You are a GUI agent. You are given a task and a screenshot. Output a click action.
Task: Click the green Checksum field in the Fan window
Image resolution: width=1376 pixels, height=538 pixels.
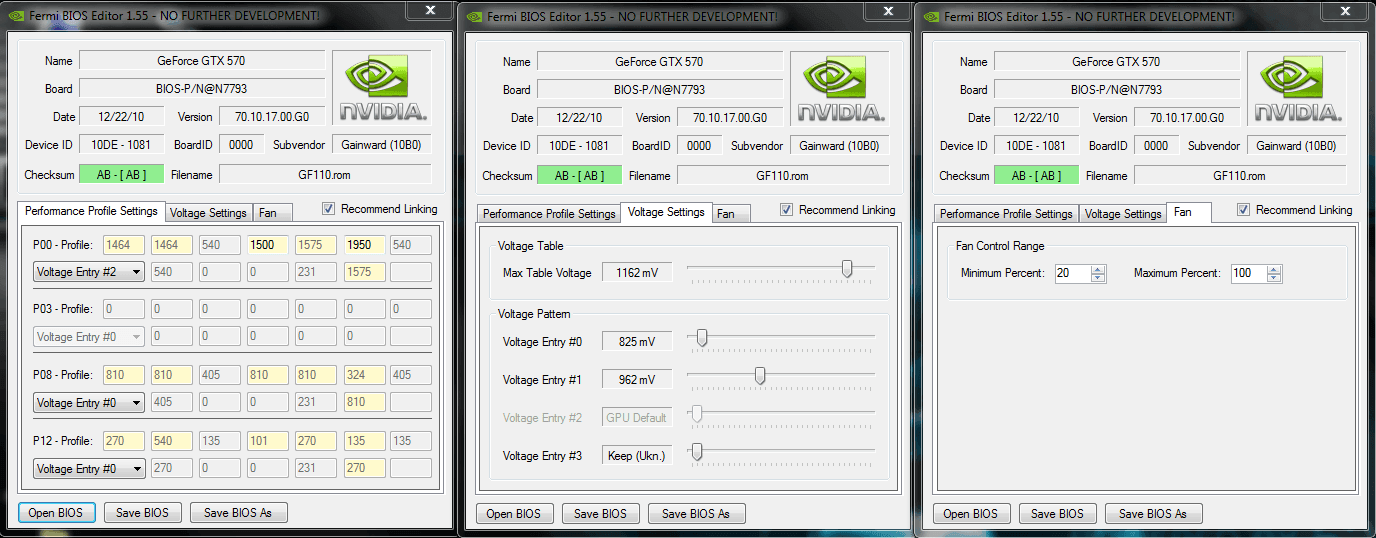(1036, 176)
